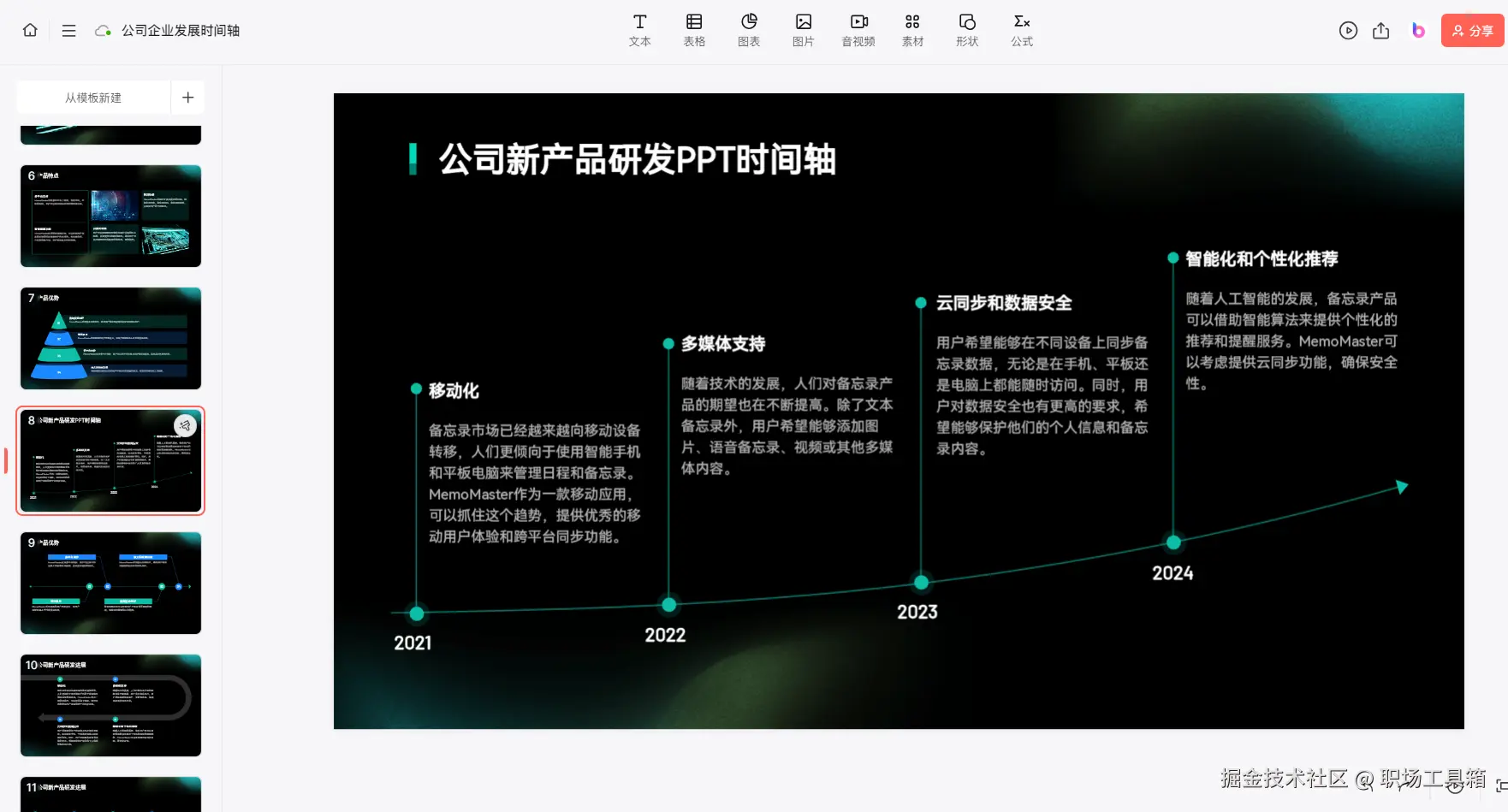Viewport: 1508px width, 812px height.
Task: Select the 2022 timeline node dot
Action: (669, 605)
